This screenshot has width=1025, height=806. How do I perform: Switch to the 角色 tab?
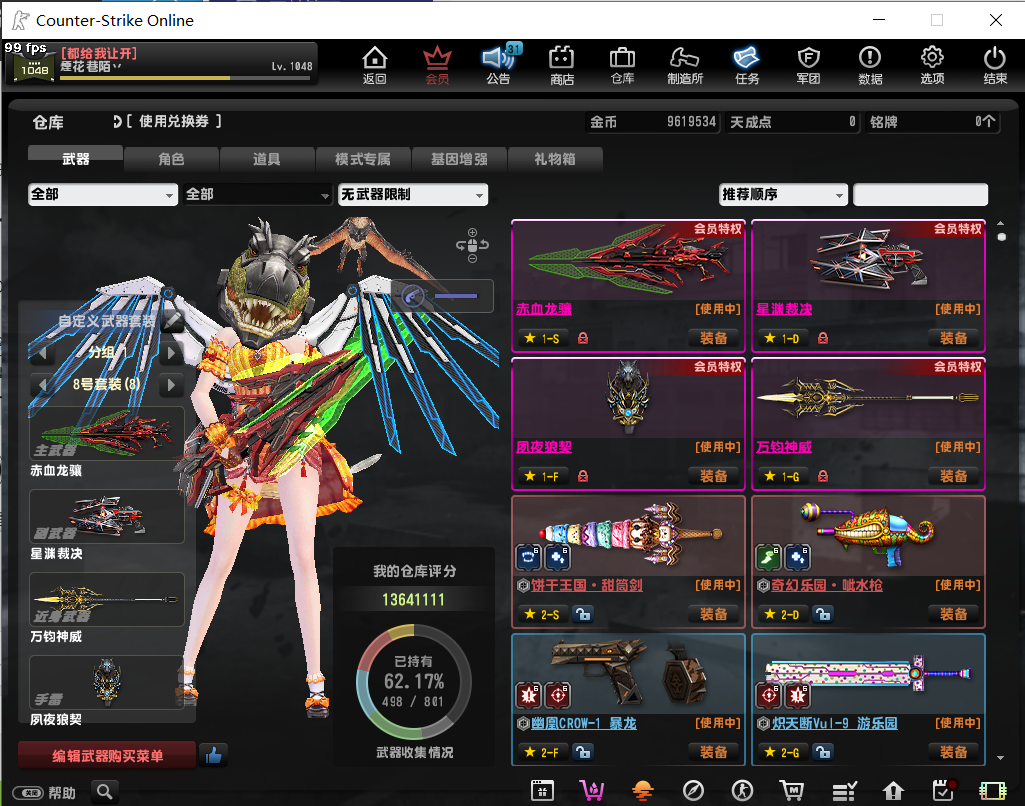click(x=171, y=159)
